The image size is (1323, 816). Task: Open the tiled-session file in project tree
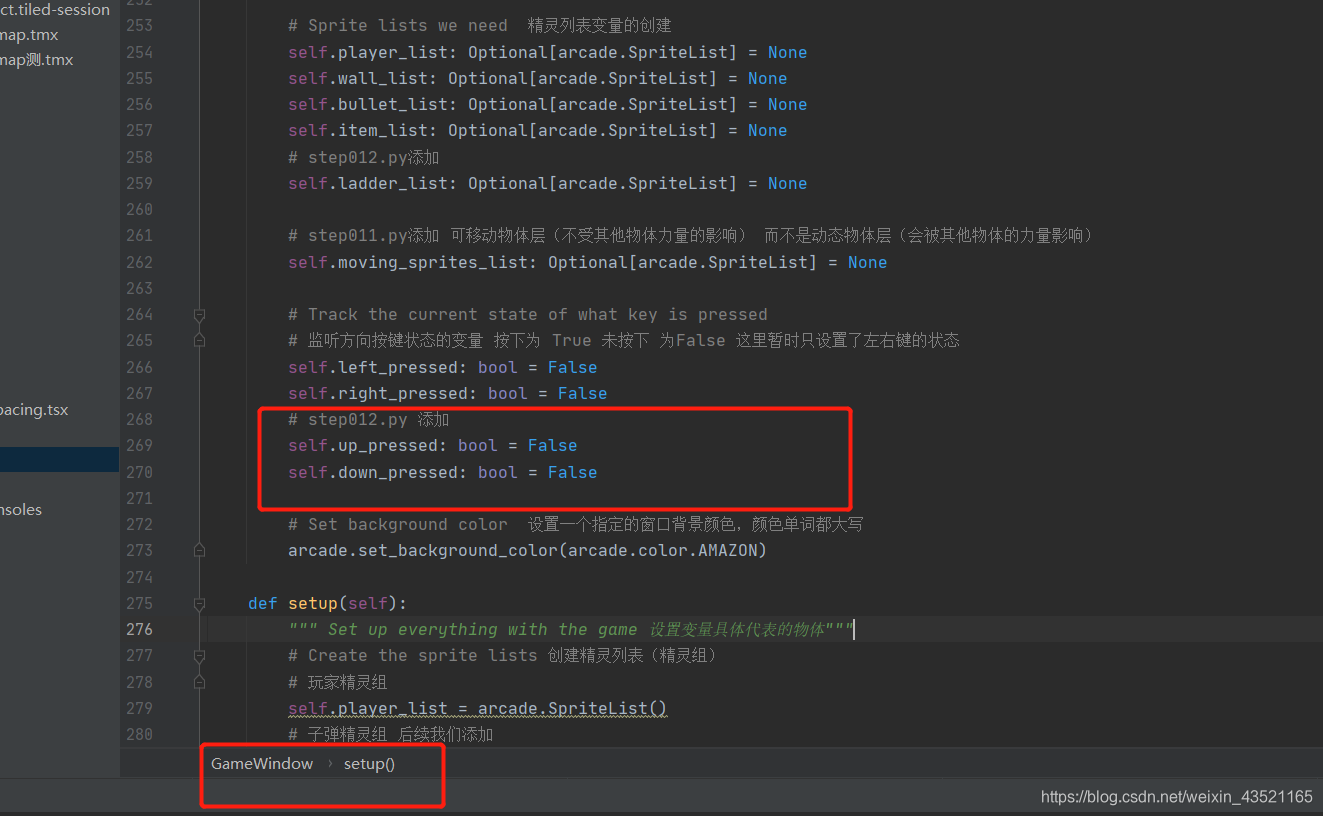[x=55, y=10]
